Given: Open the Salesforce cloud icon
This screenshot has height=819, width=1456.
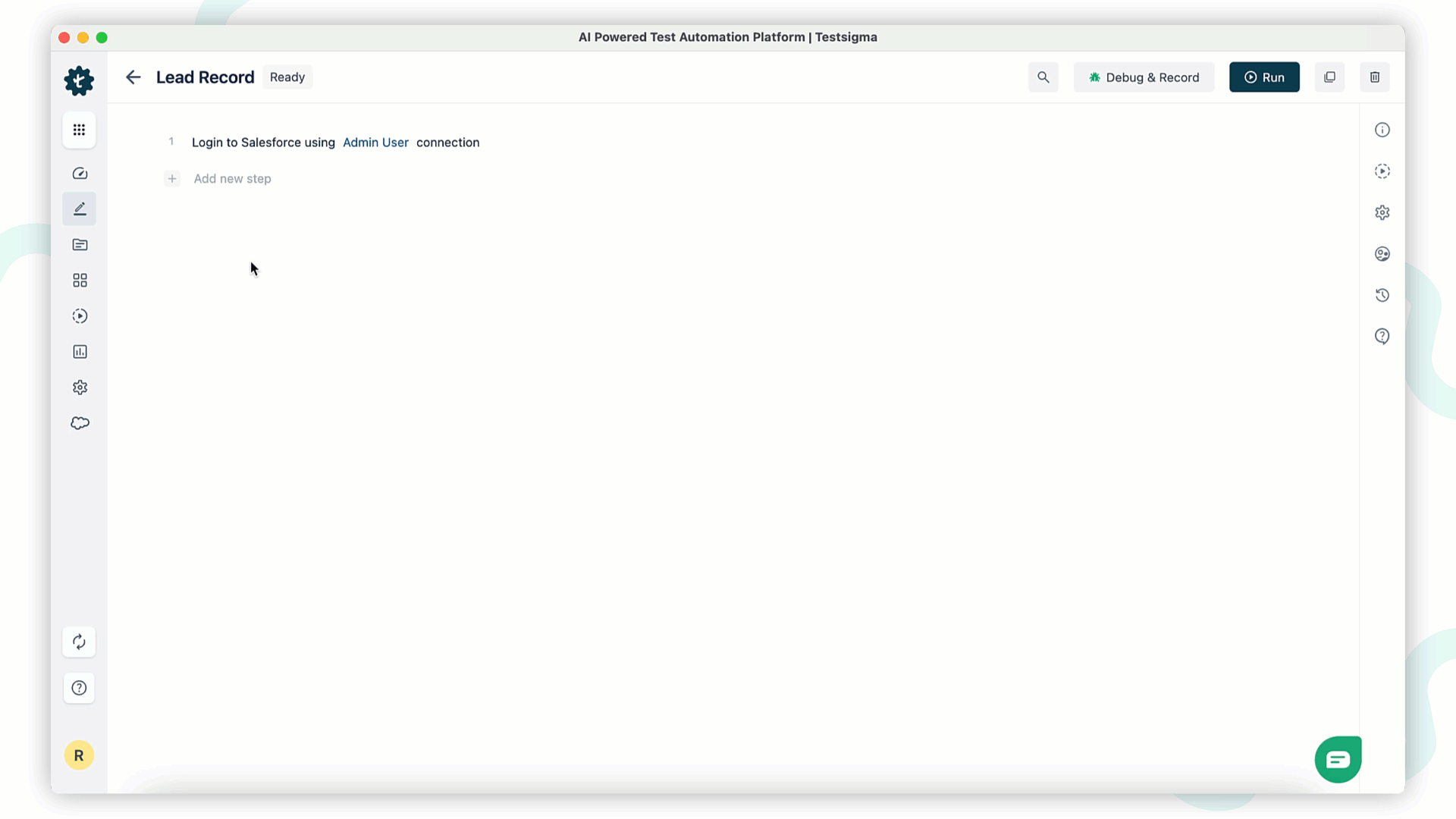Looking at the screenshot, I should coord(80,423).
